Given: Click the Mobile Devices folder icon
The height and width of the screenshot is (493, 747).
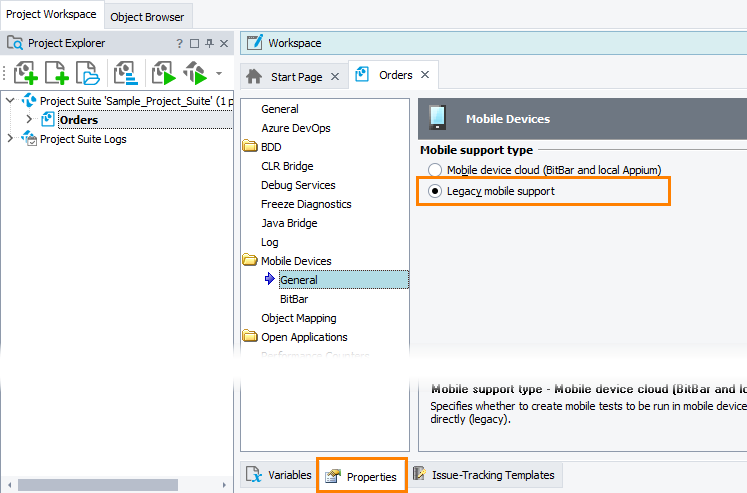Looking at the screenshot, I should pyautogui.click(x=250, y=260).
